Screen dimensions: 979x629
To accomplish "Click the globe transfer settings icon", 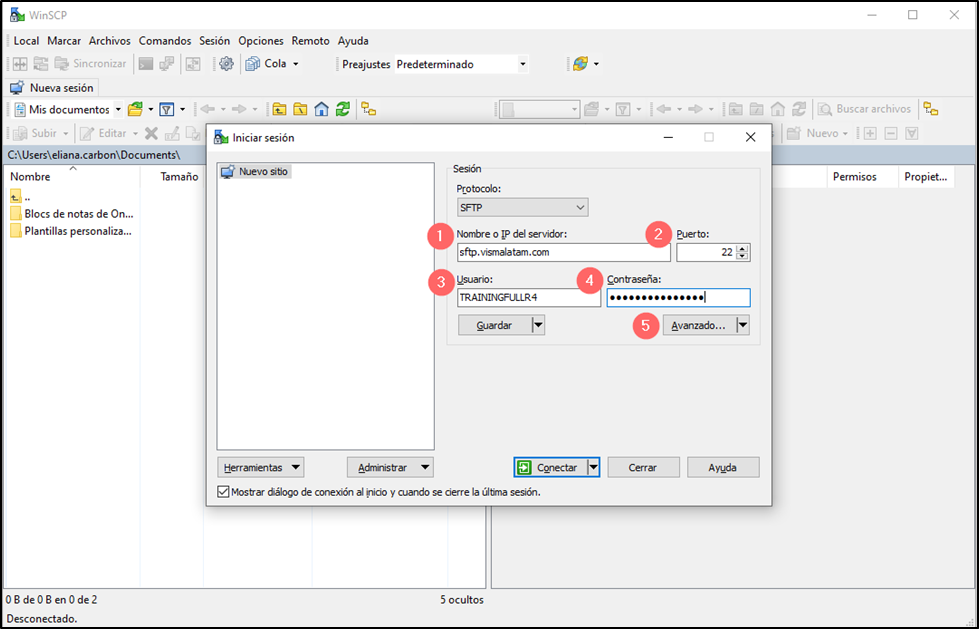I will pos(580,64).
